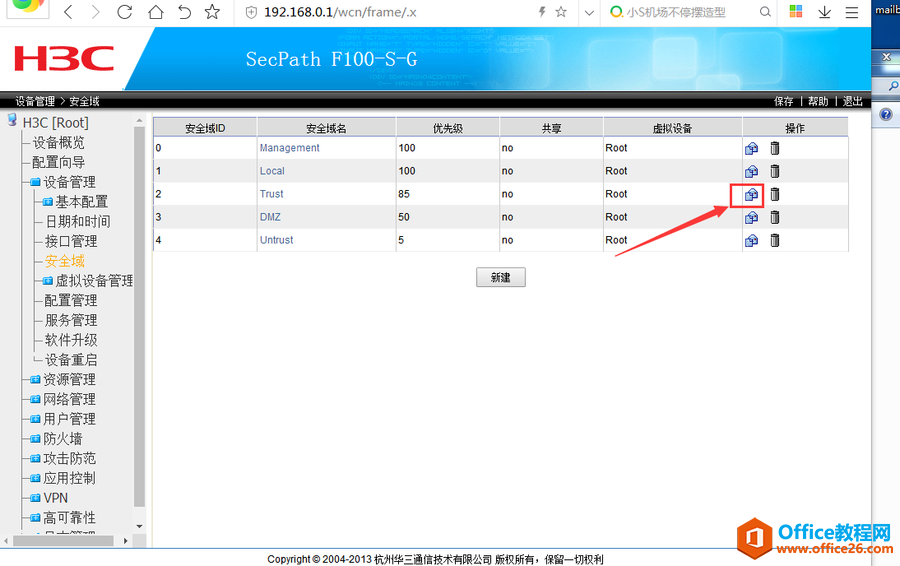The height and width of the screenshot is (566, 900).
Task: Click the search magnifier in browser search box
Action: [765, 11]
